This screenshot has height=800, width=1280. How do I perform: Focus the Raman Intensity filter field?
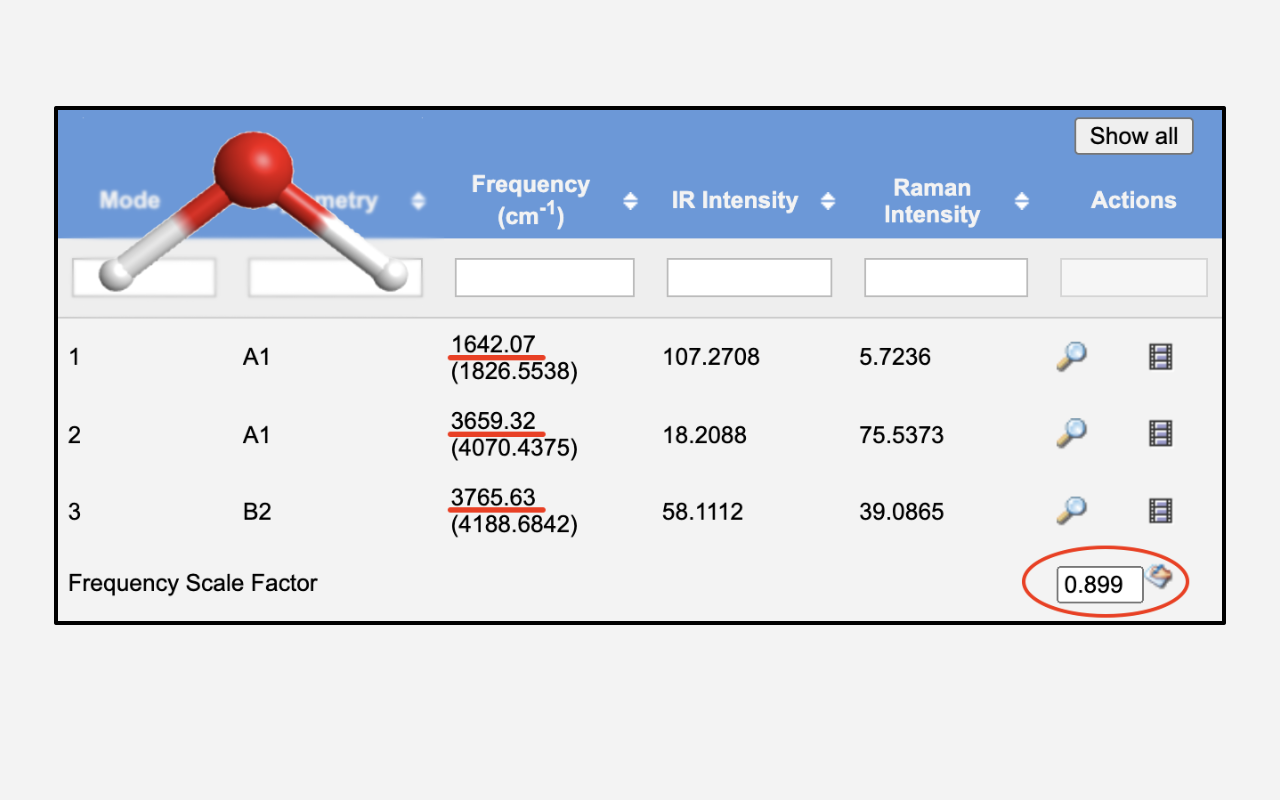pyautogui.click(x=945, y=278)
